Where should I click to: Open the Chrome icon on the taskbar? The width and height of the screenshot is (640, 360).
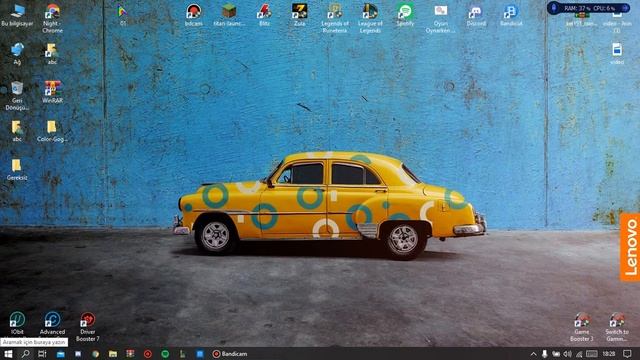click(x=95, y=354)
